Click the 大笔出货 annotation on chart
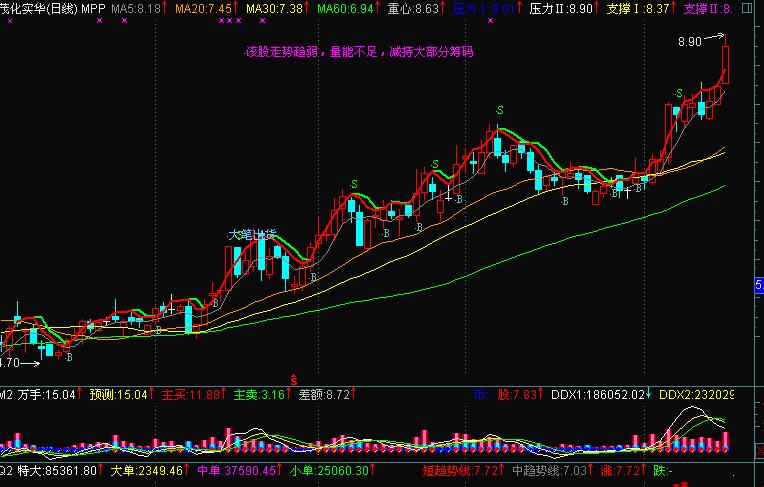Image resolution: width=764 pixels, height=487 pixels. 252,235
